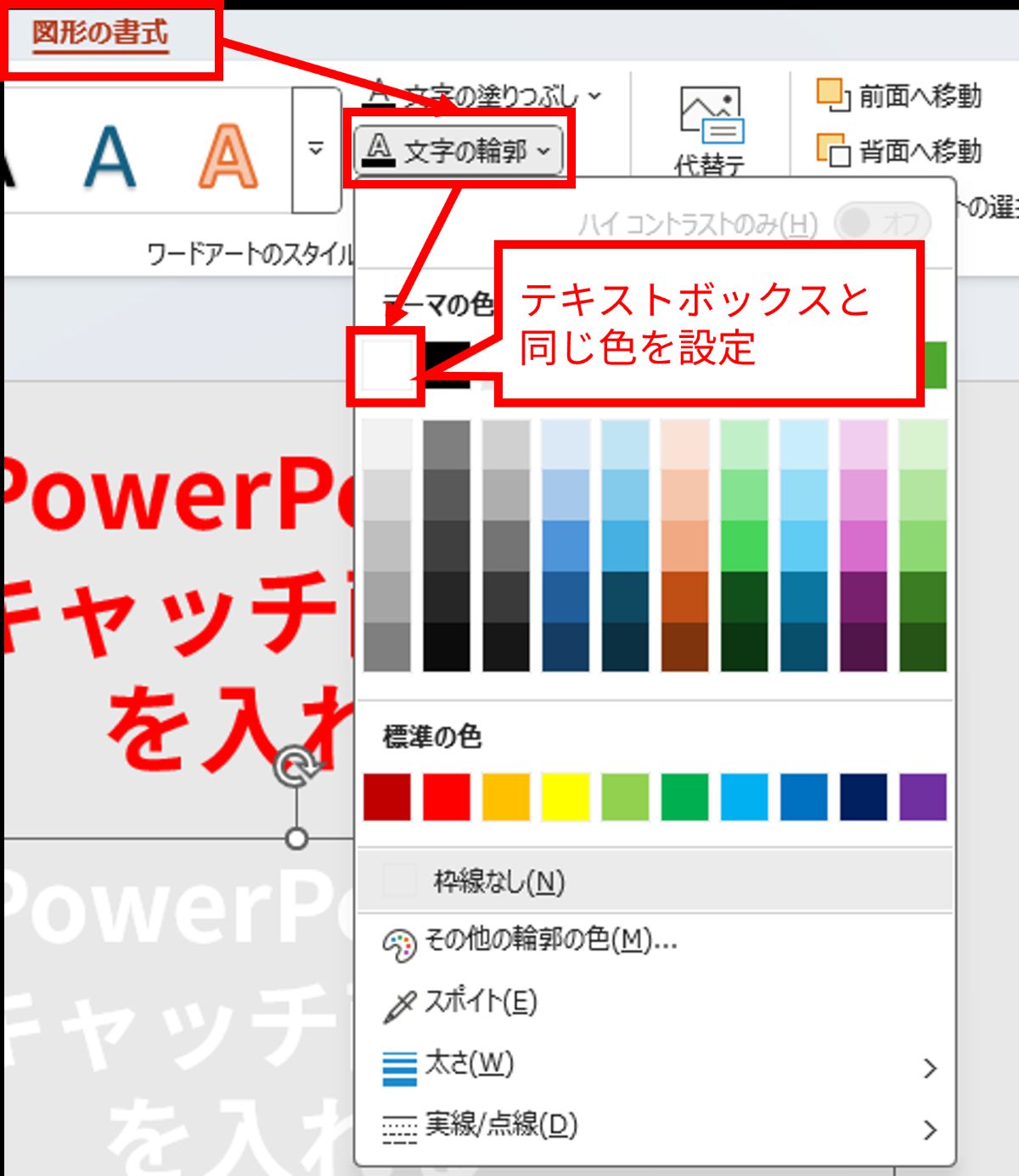Switch to the 図形の書式 tab
1019x1176 pixels.
pos(100,34)
